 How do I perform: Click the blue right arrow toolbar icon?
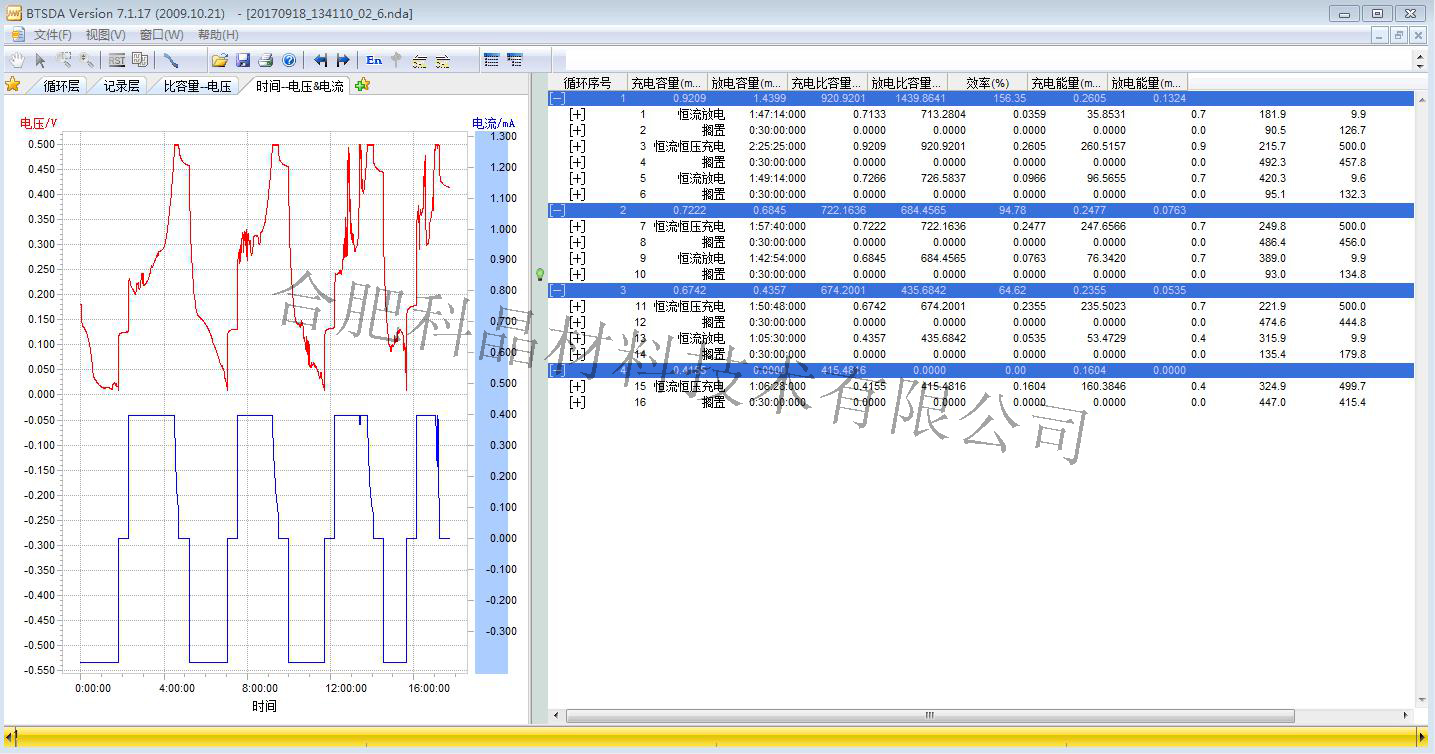pos(343,60)
